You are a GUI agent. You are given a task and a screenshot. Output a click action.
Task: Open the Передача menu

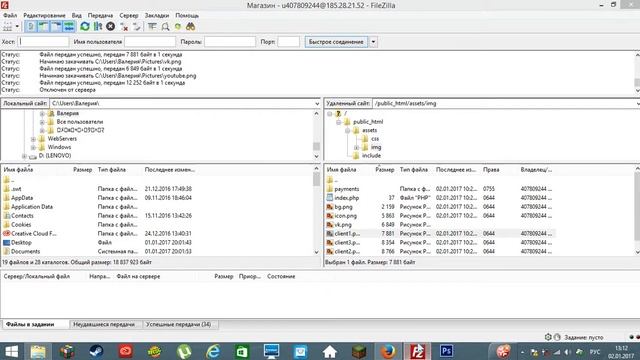100,15
